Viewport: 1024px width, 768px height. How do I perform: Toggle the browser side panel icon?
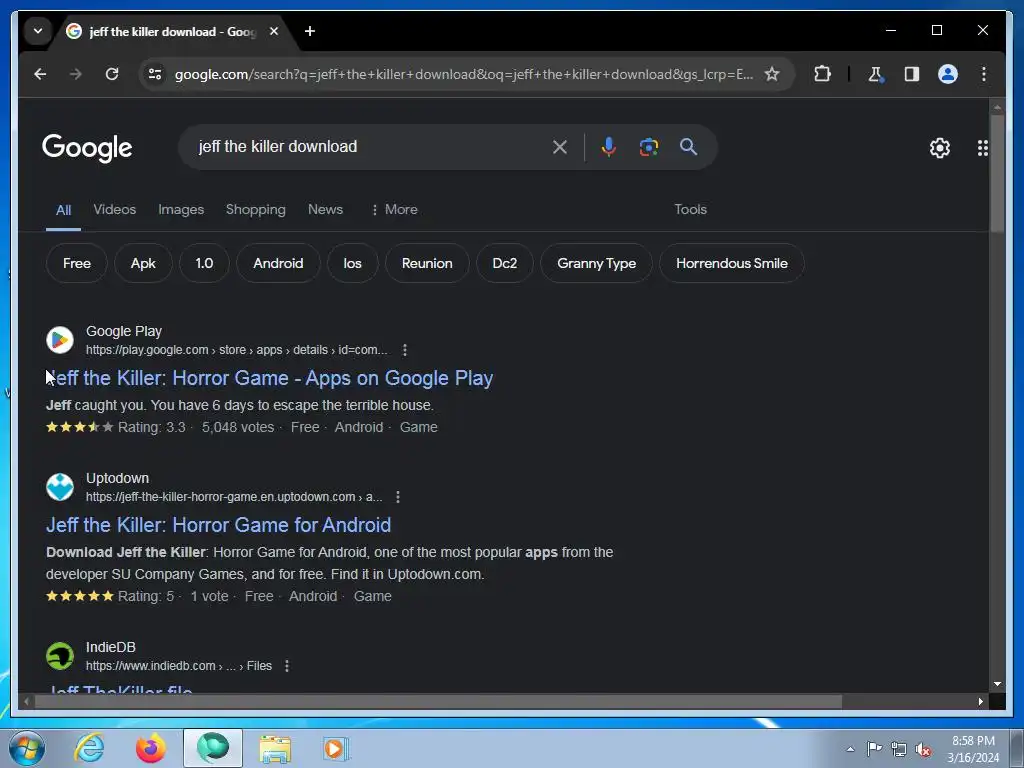[912, 74]
